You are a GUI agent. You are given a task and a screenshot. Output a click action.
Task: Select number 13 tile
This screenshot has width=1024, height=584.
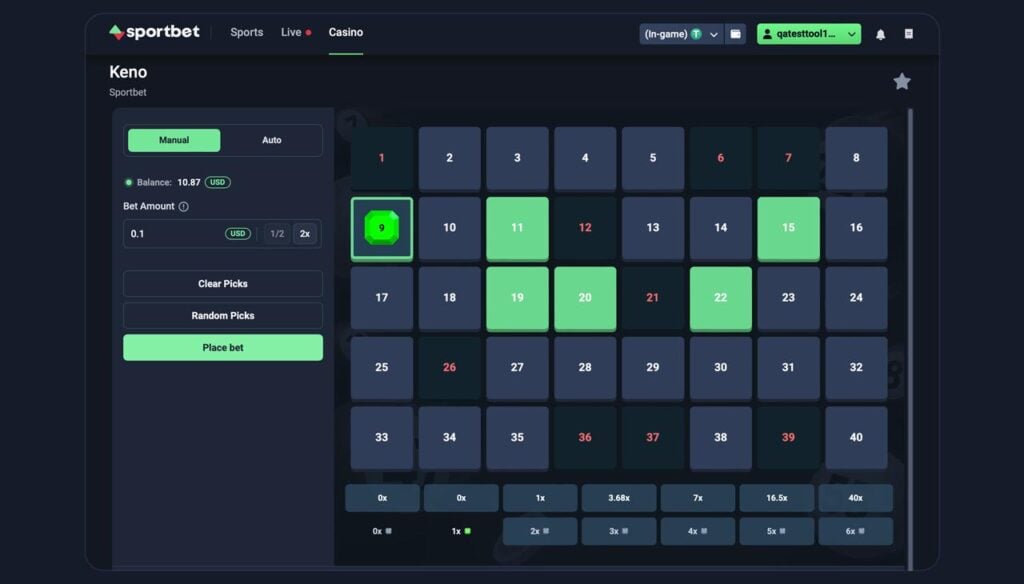pyautogui.click(x=653, y=229)
